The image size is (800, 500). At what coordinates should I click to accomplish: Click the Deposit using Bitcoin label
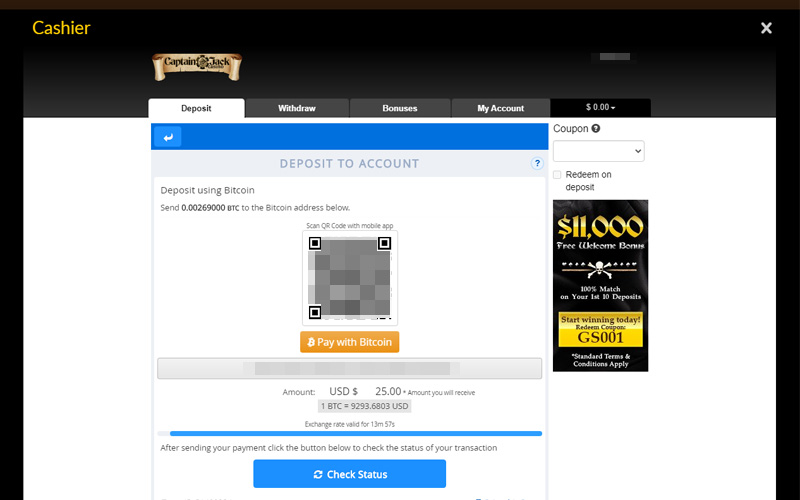(x=207, y=190)
